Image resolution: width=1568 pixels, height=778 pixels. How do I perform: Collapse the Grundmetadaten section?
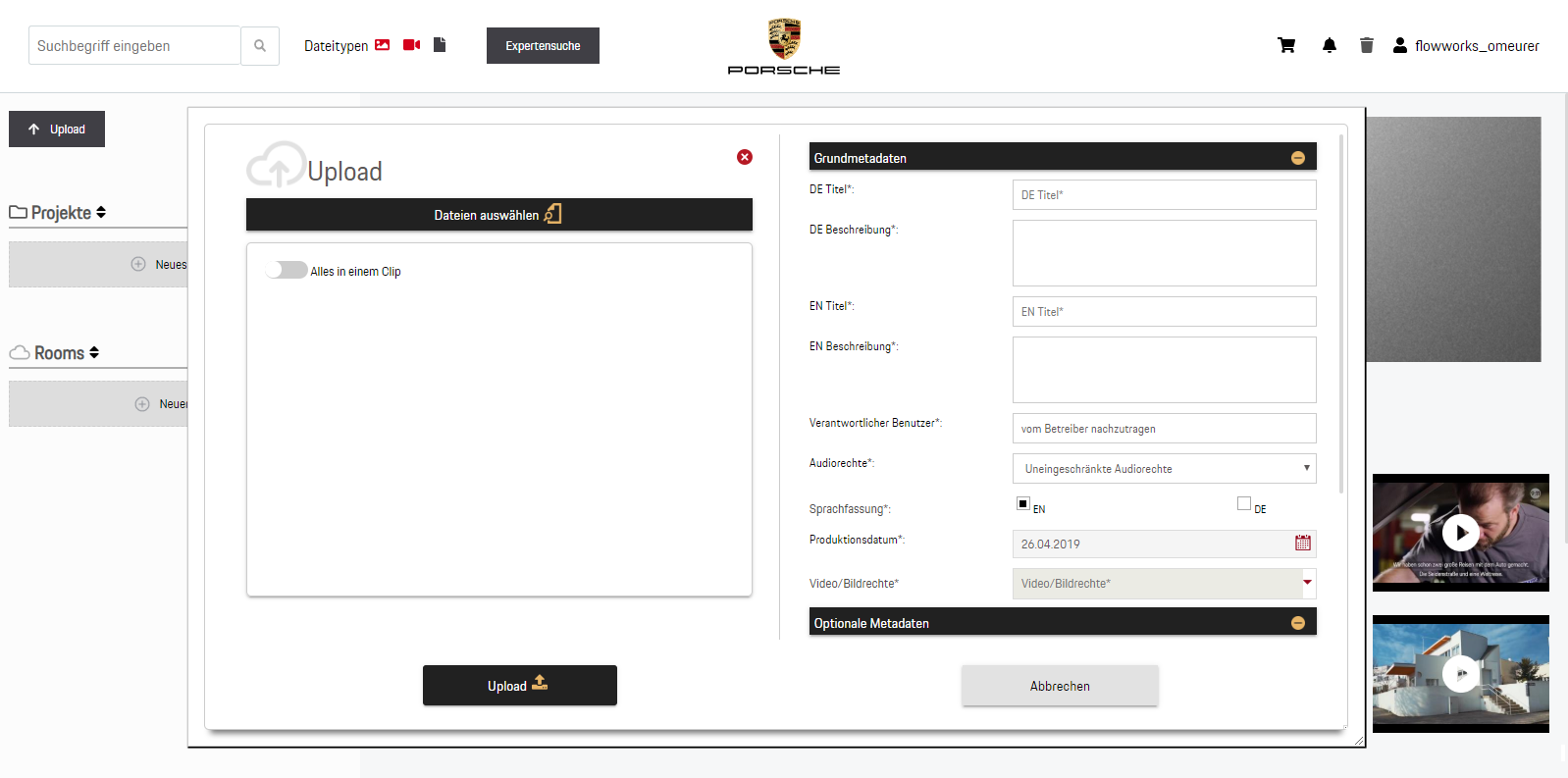(1297, 158)
